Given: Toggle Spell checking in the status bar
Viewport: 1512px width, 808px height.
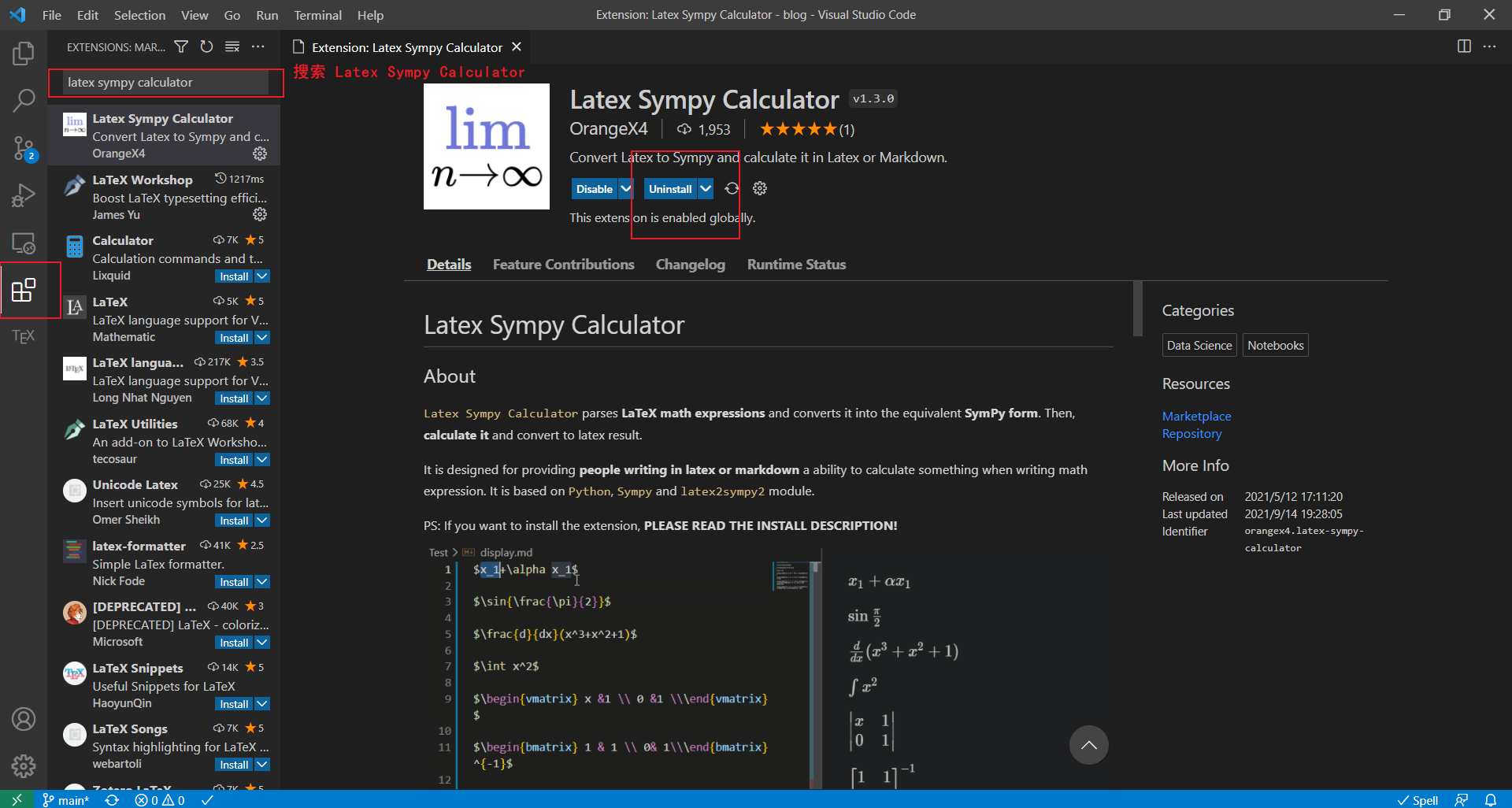Looking at the screenshot, I should click(1419, 799).
